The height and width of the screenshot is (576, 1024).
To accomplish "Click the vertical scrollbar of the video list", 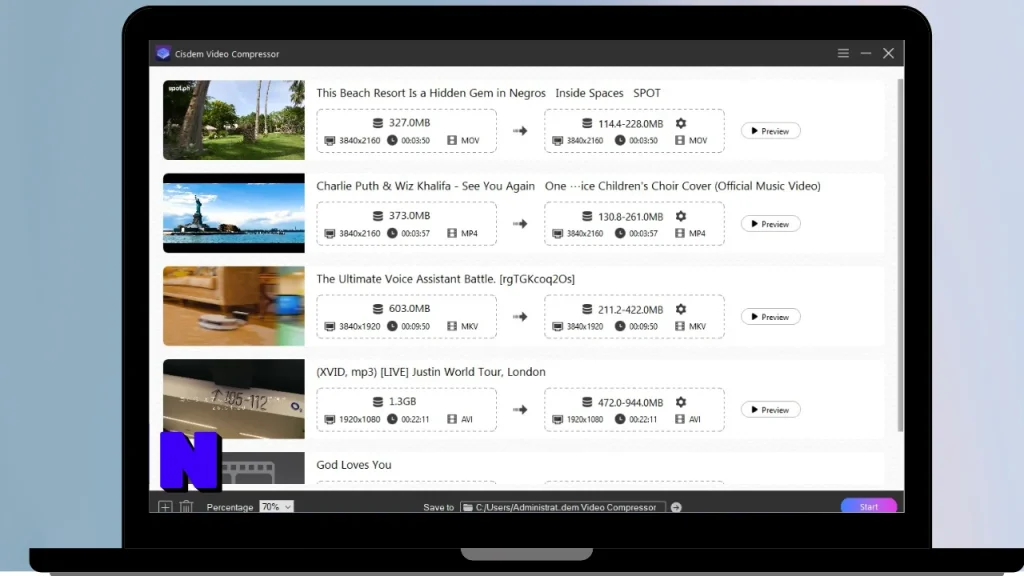I will tap(901, 255).
